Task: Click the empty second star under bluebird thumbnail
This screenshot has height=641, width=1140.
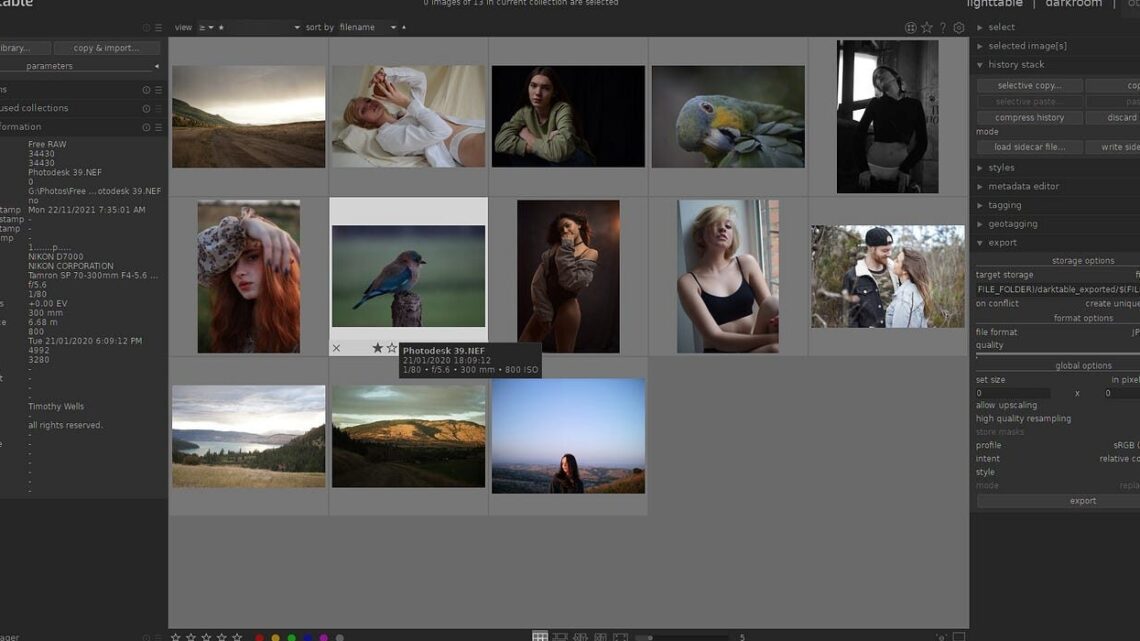Action: pos(392,348)
